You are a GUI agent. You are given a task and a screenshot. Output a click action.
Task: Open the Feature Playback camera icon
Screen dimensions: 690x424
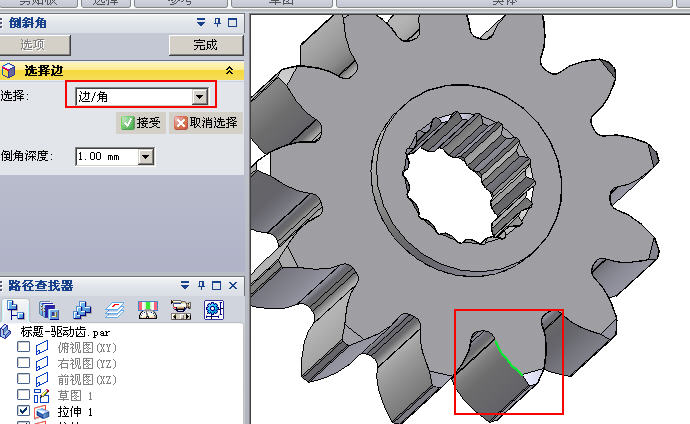(181, 310)
